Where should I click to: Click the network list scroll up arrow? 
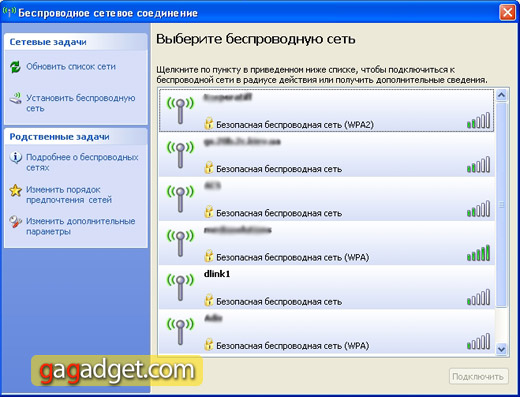coord(501,96)
